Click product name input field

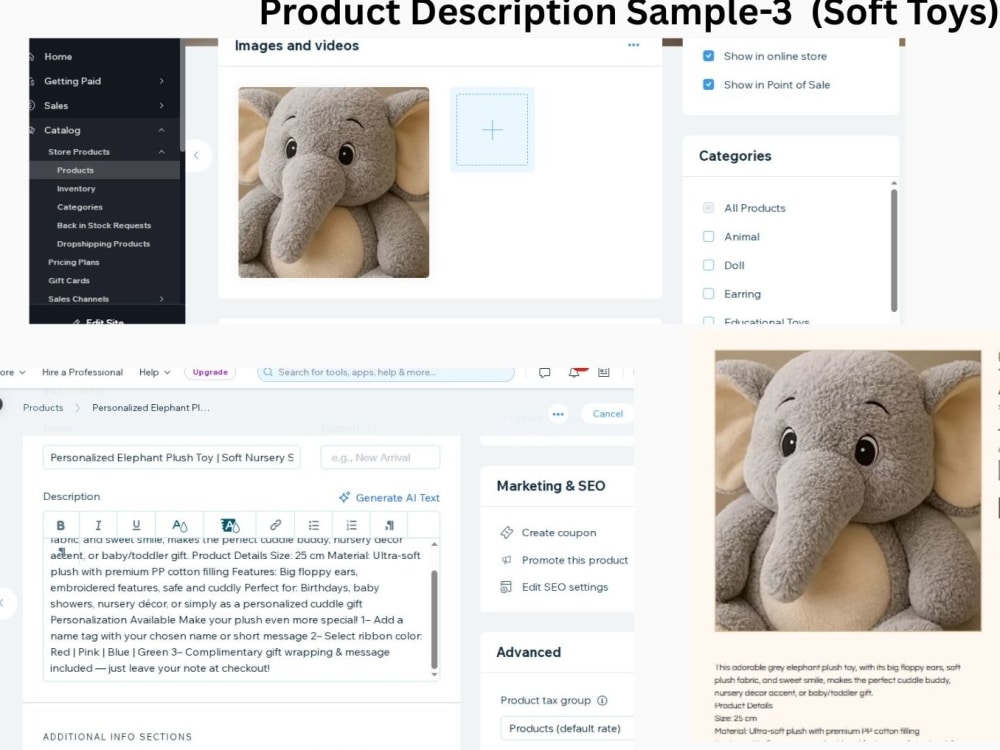click(172, 457)
